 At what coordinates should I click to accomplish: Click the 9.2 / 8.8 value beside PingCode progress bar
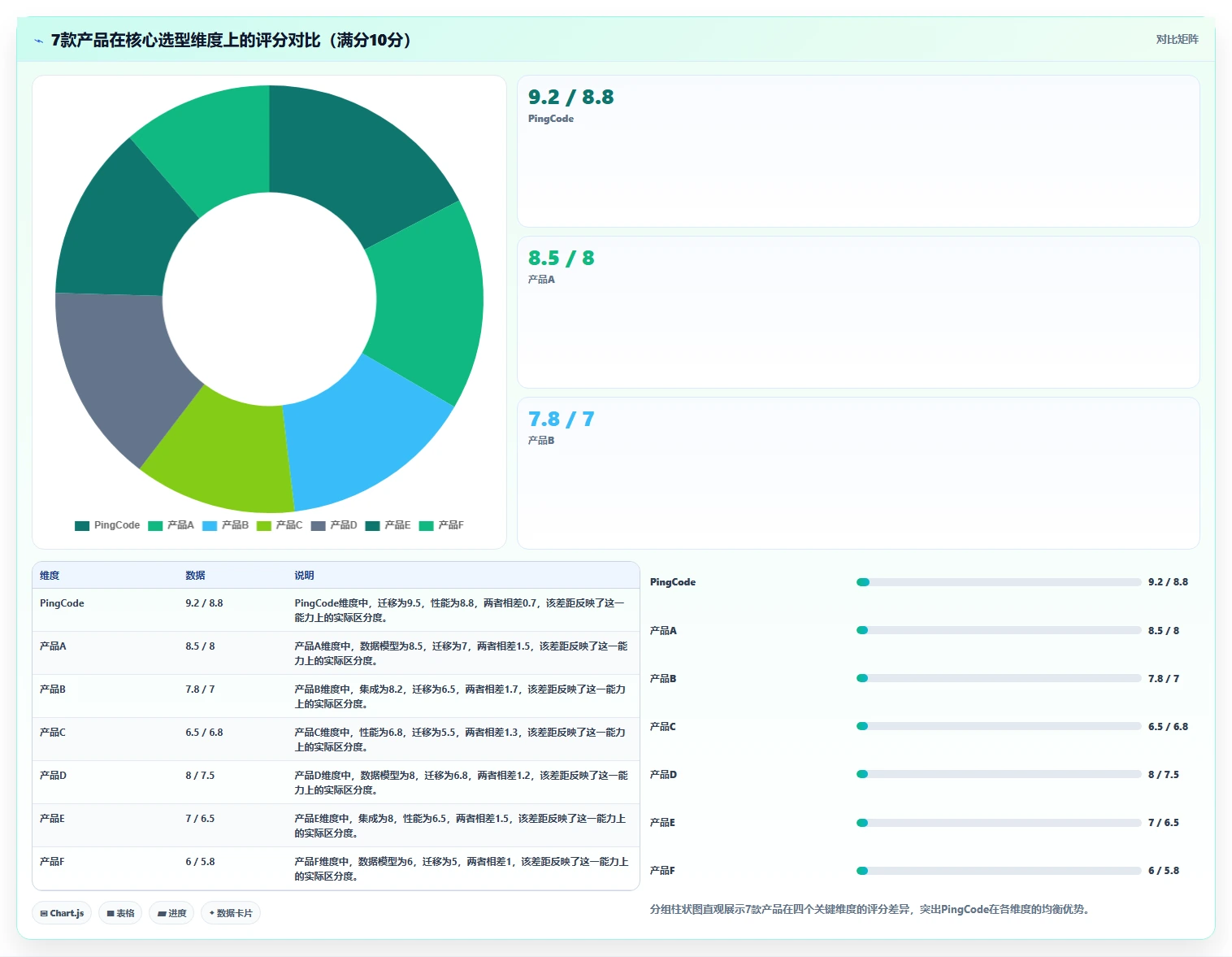1168,582
